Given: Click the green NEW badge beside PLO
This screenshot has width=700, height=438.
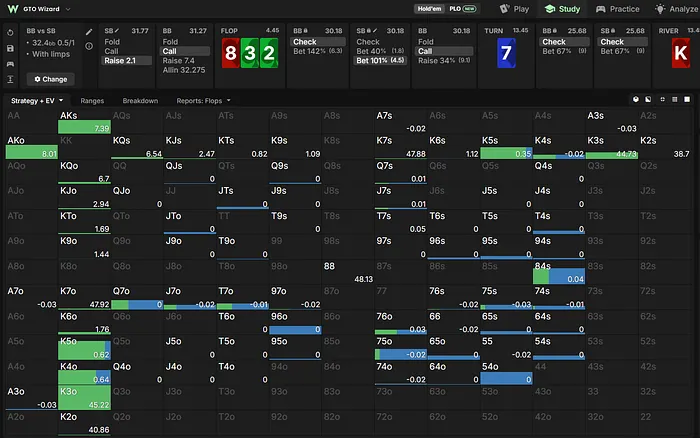Looking at the screenshot, I should tap(470, 9).
